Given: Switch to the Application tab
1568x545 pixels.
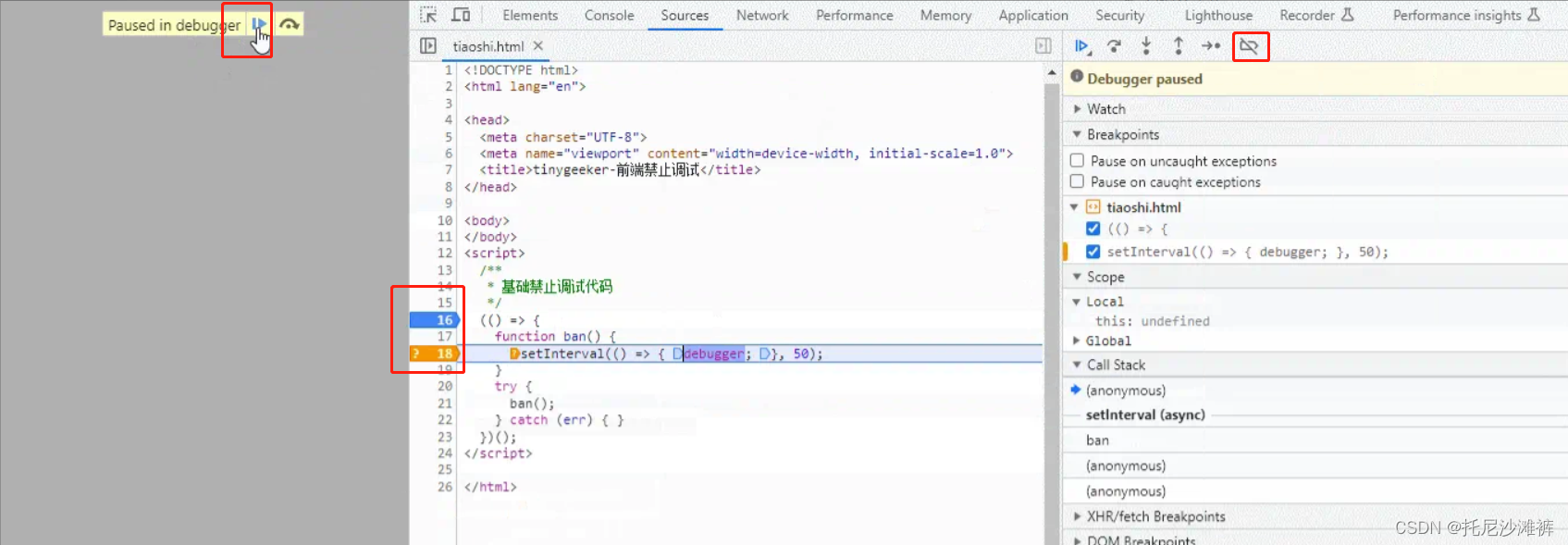Looking at the screenshot, I should [1033, 15].
